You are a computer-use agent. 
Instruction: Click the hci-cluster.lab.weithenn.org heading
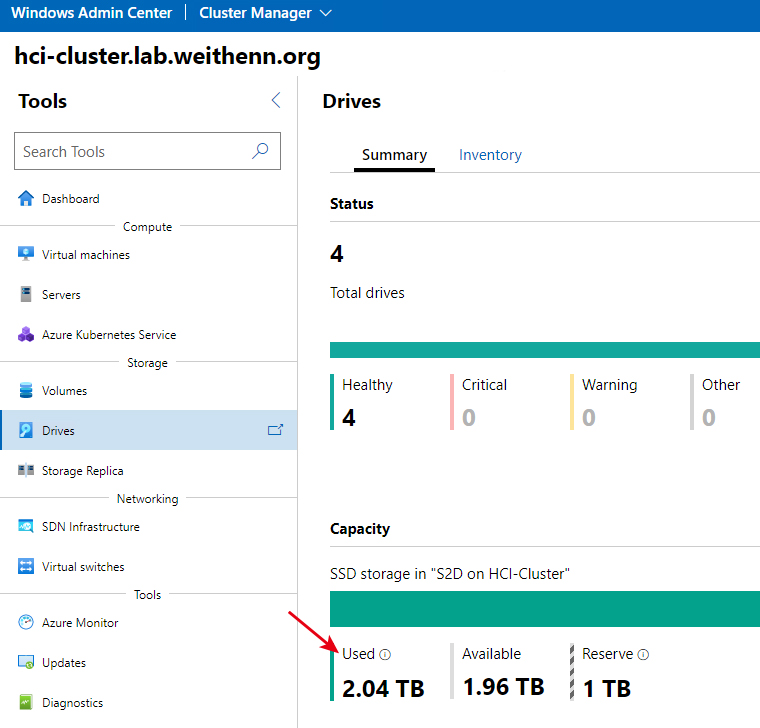click(167, 56)
